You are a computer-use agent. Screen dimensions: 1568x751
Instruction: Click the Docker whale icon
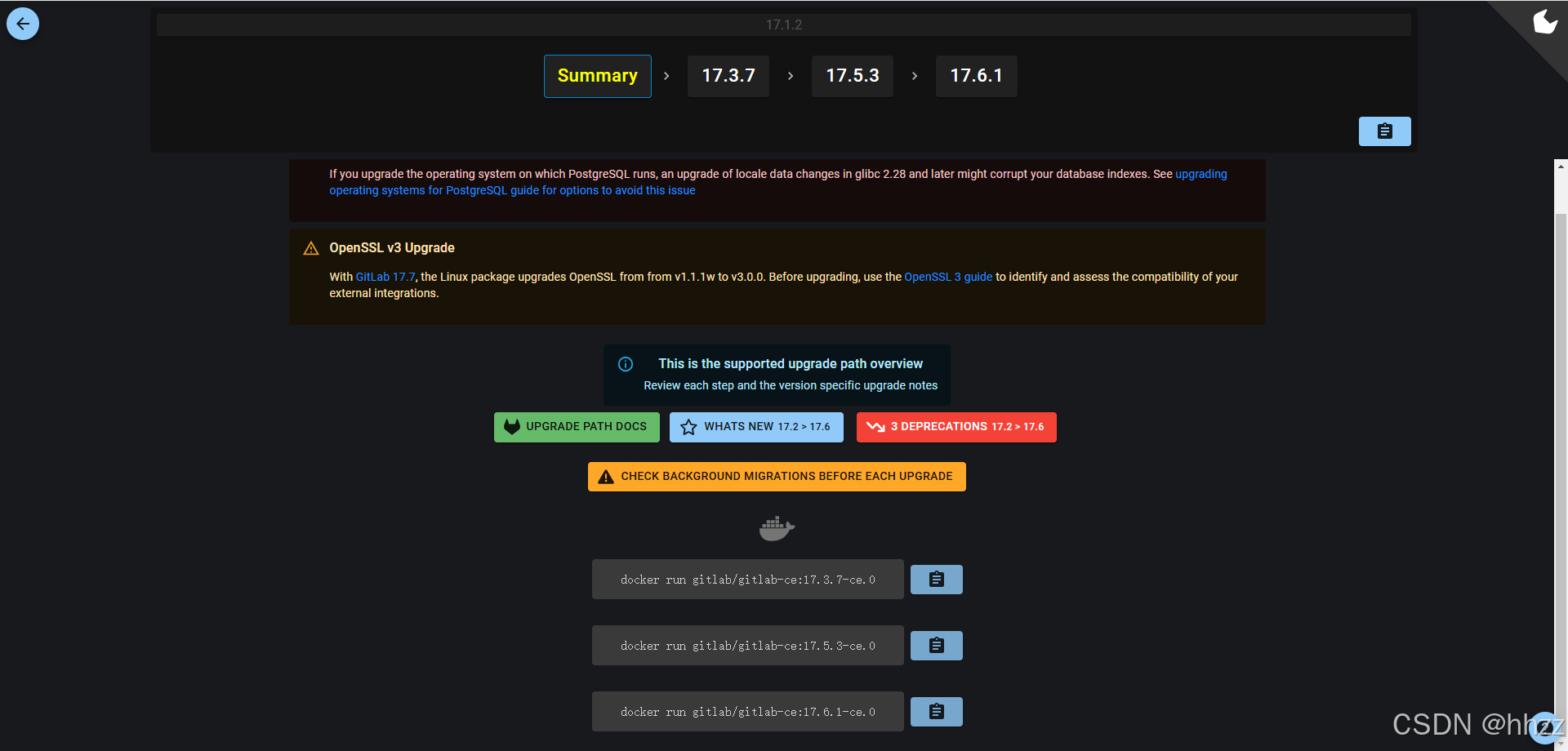(777, 528)
